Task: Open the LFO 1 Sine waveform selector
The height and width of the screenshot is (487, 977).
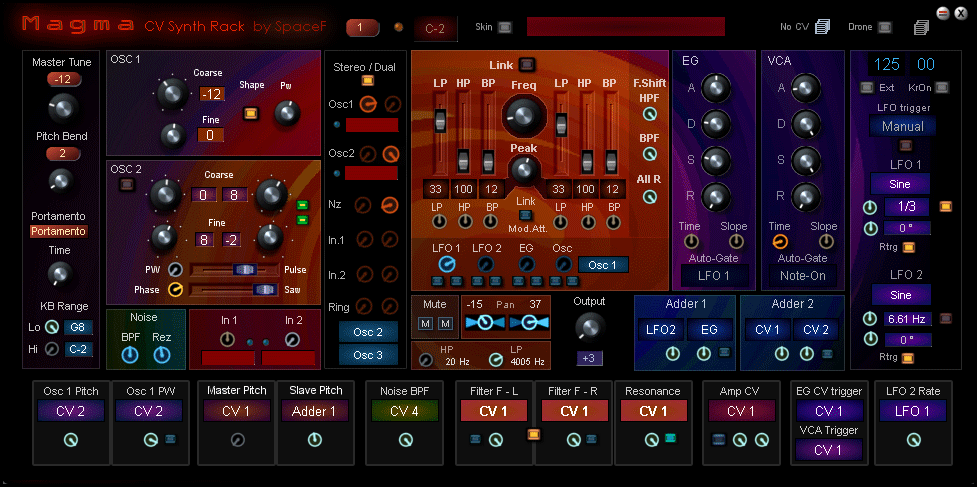Action: coord(901,184)
